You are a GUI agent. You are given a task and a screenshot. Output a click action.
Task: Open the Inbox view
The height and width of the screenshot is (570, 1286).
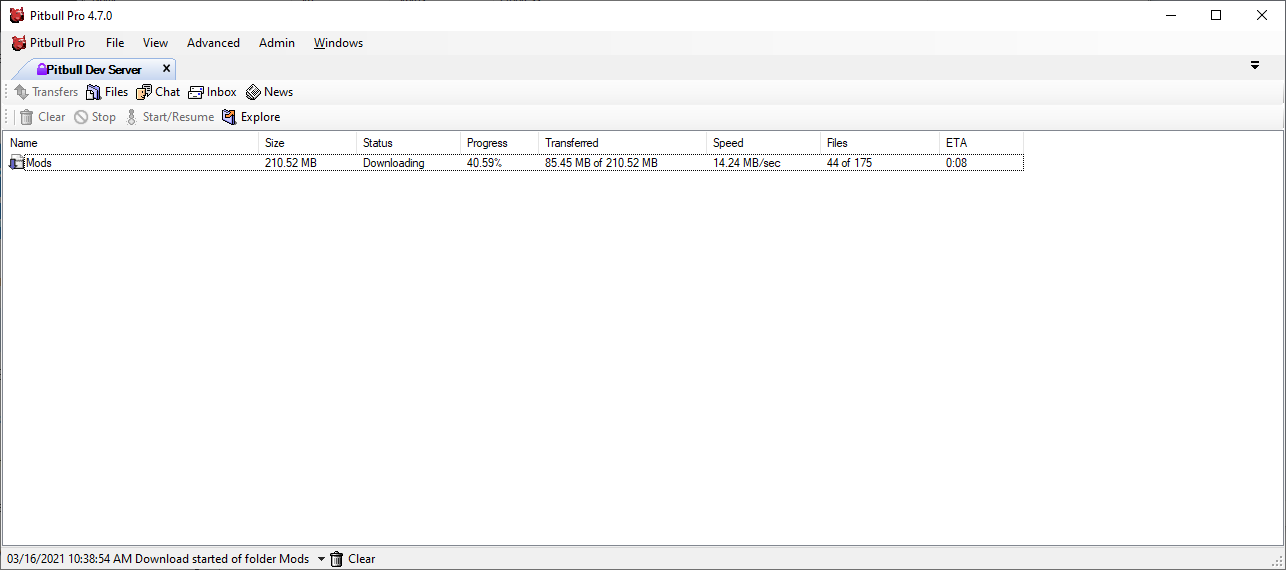(212, 92)
